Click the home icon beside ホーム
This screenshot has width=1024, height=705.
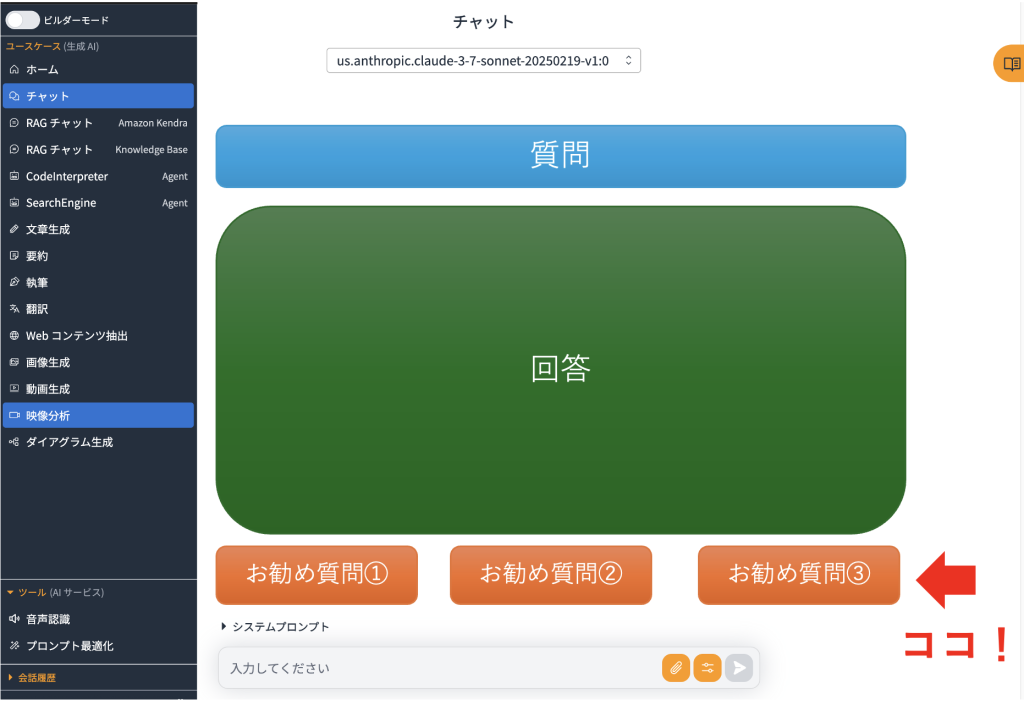point(14,69)
